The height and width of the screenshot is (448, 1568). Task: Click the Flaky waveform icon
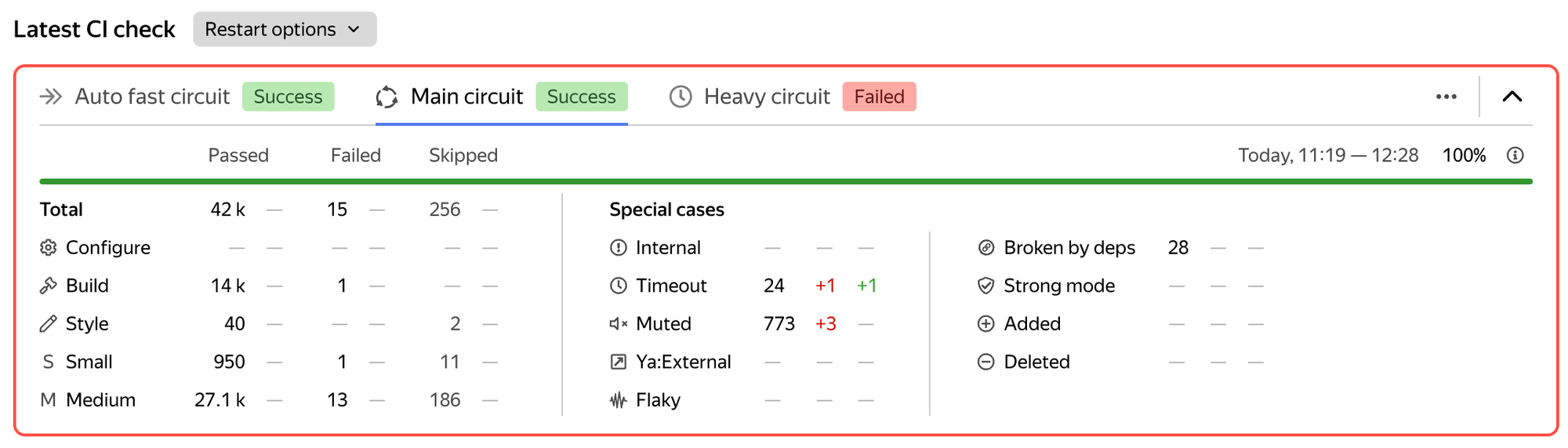619,400
